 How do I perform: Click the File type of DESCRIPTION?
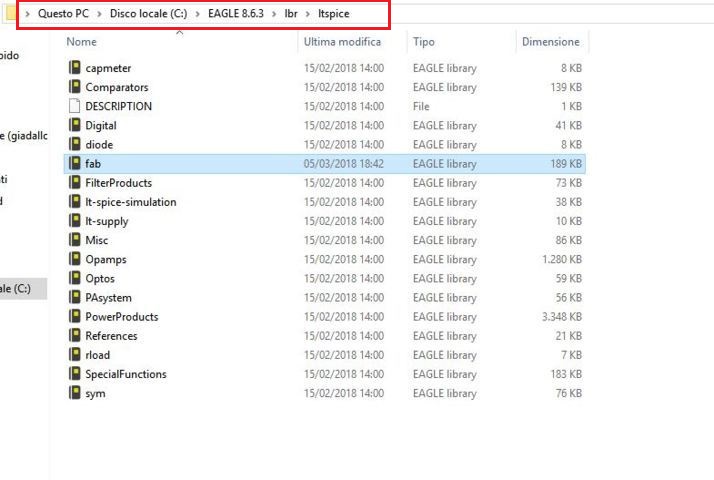[421, 106]
